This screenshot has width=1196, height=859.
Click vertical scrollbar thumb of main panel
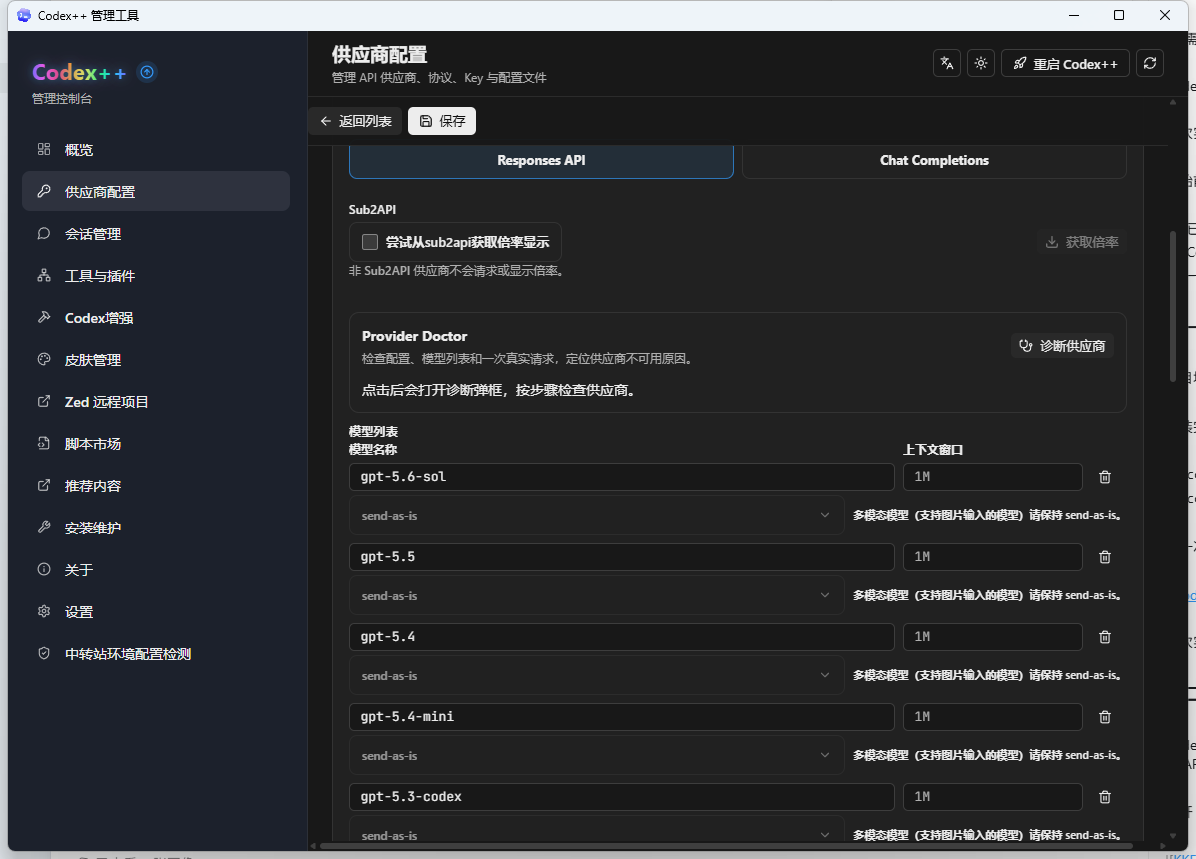(x=1173, y=305)
